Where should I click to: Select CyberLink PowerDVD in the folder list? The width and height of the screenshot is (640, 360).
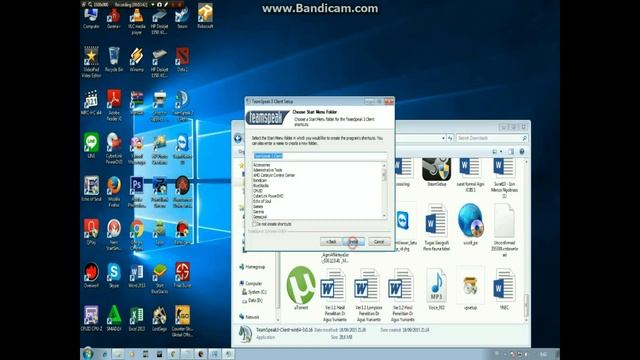[268, 196]
